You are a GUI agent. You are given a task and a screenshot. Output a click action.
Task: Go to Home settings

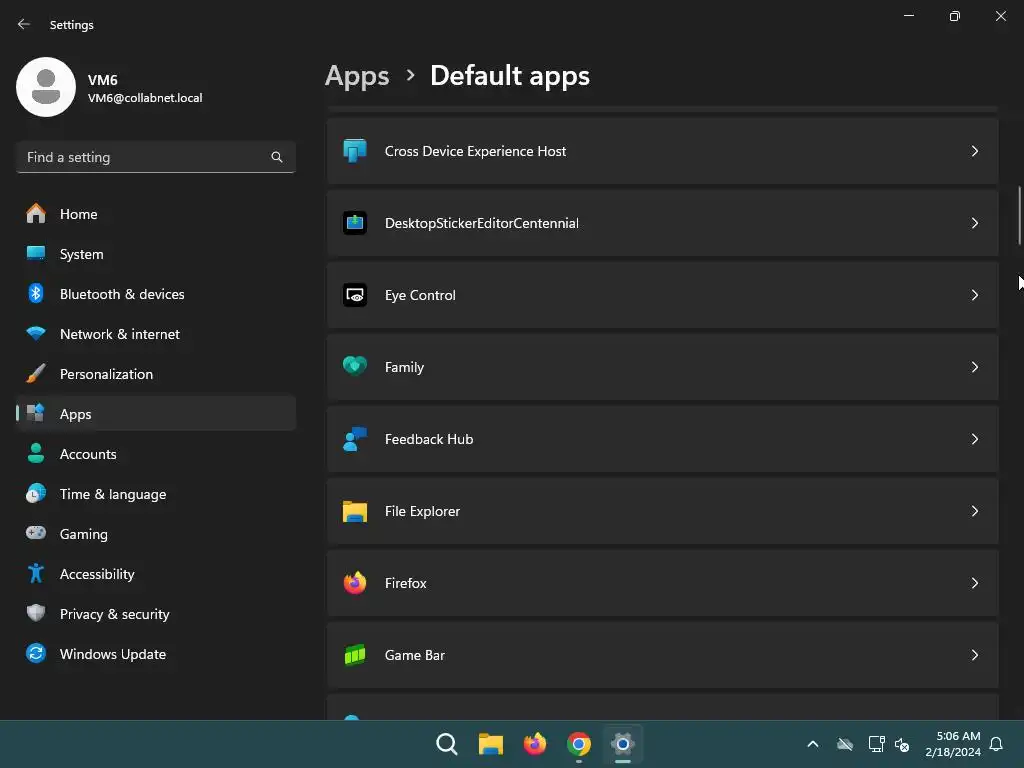tap(156, 214)
